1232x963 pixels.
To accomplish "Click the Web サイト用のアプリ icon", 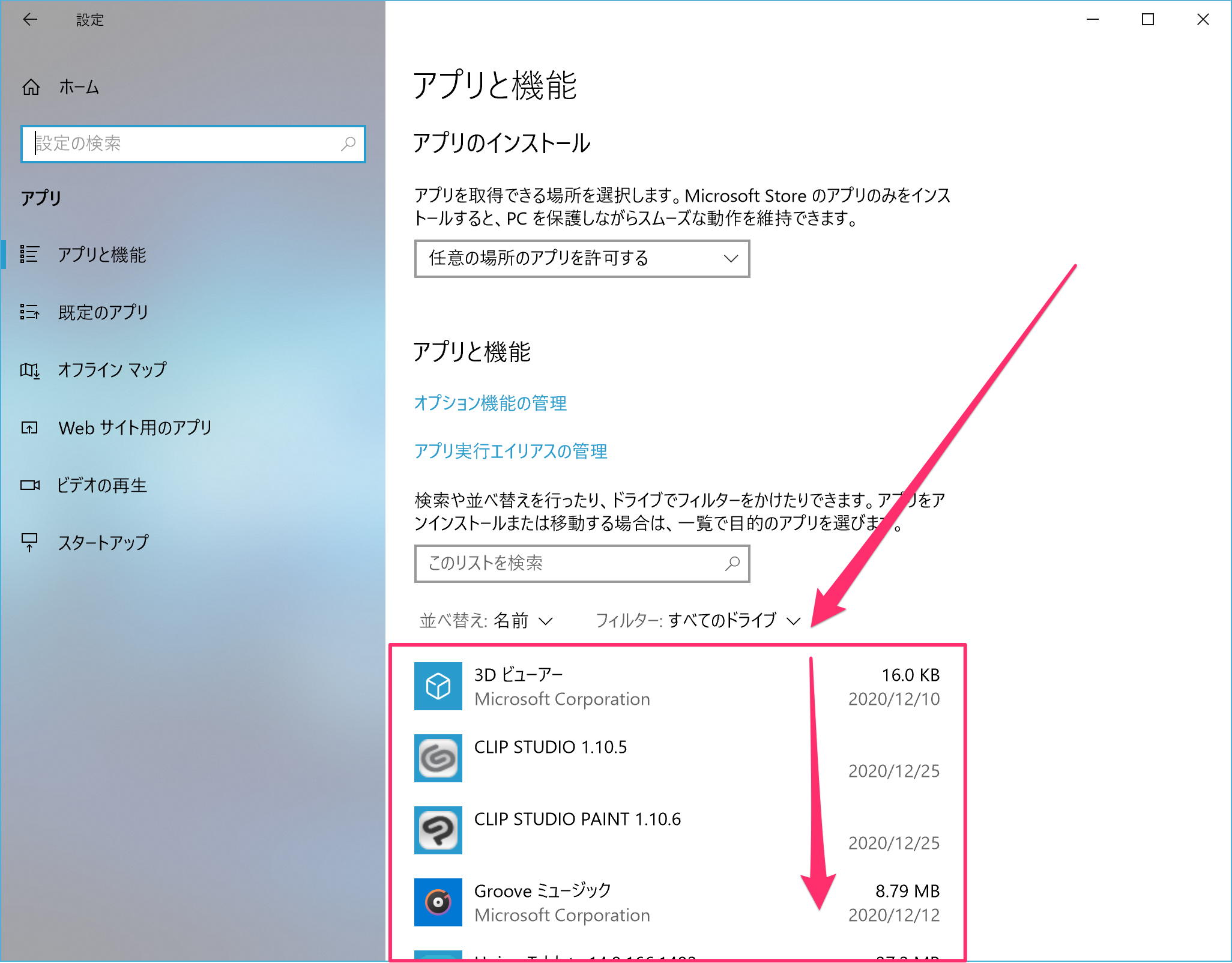I will tap(29, 427).
